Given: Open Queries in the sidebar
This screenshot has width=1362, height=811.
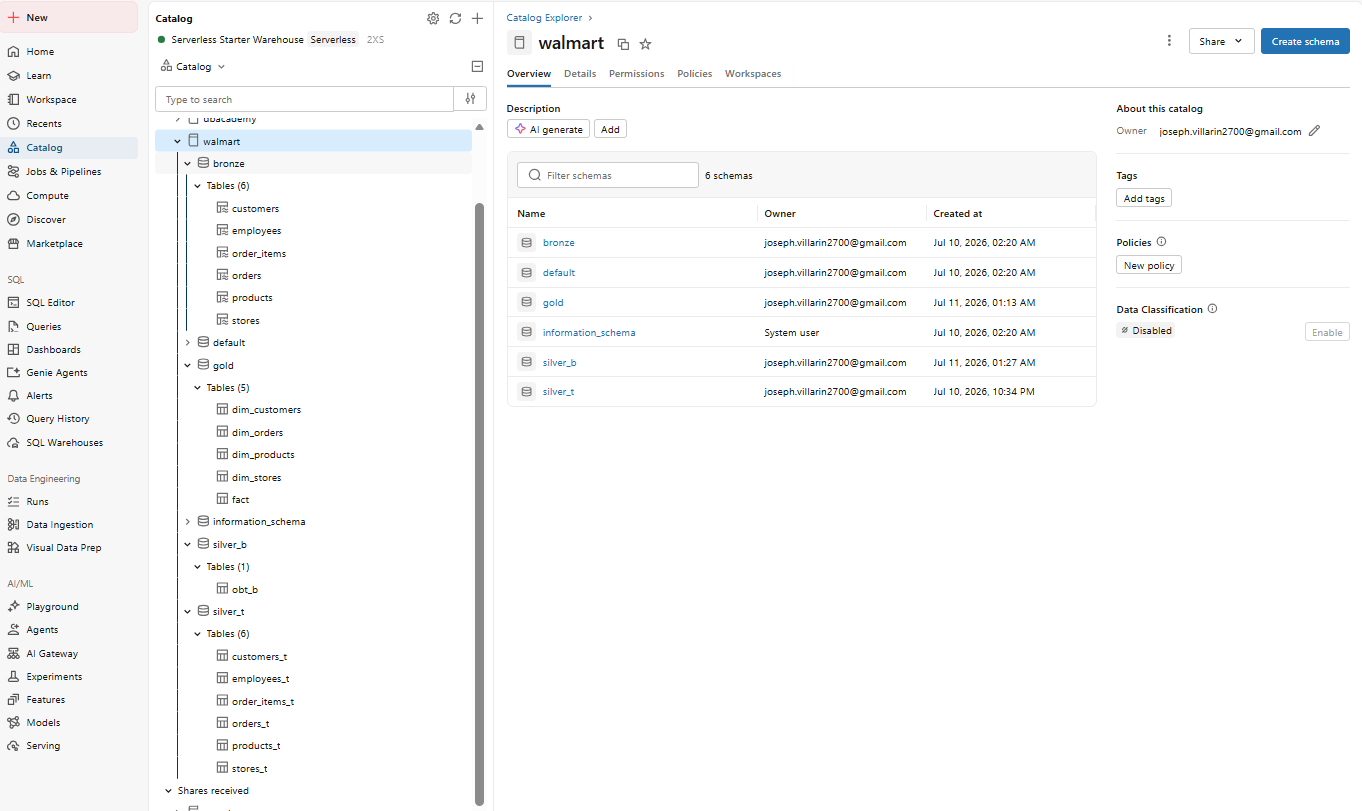Looking at the screenshot, I should [x=44, y=327].
